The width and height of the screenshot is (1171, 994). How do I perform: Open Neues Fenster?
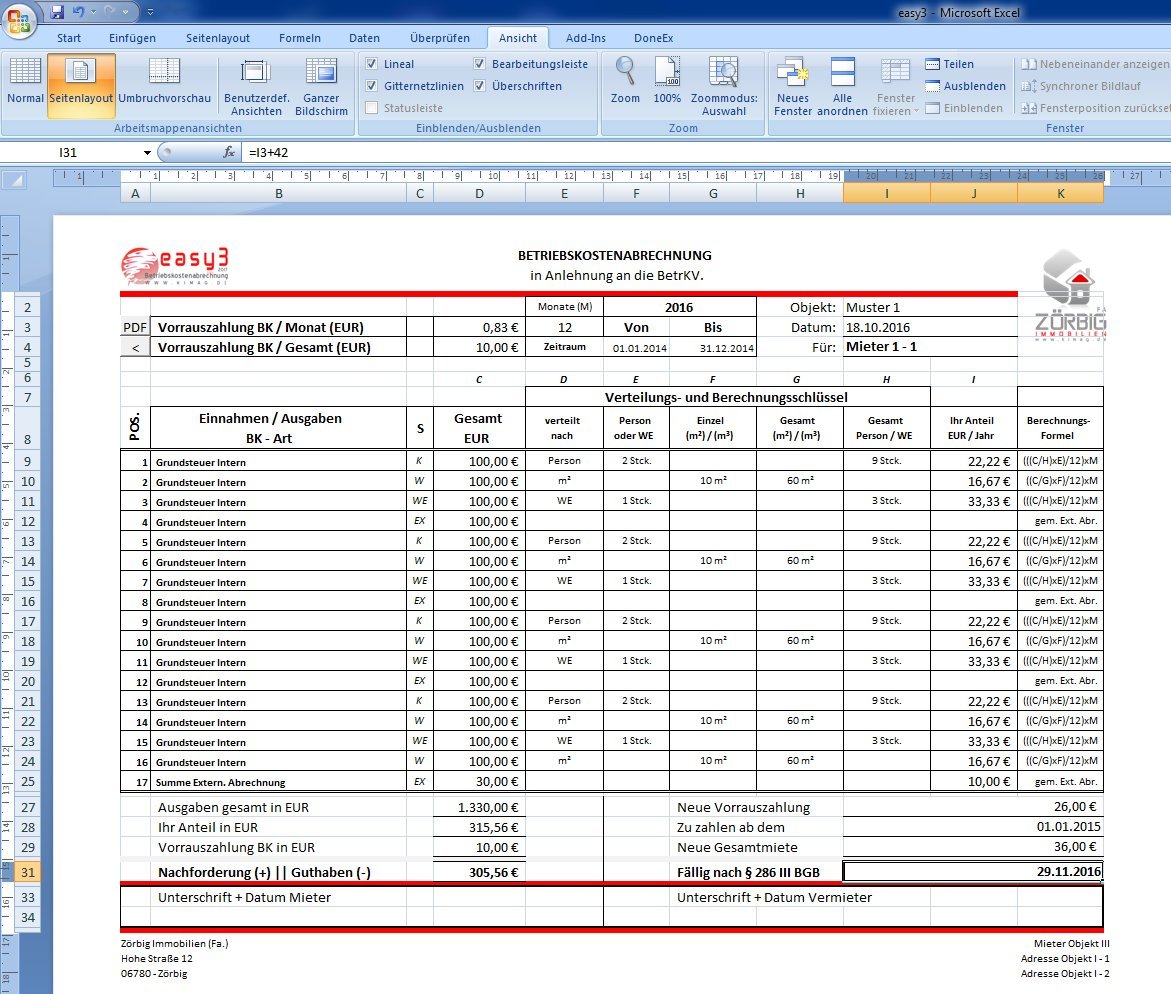tap(792, 87)
